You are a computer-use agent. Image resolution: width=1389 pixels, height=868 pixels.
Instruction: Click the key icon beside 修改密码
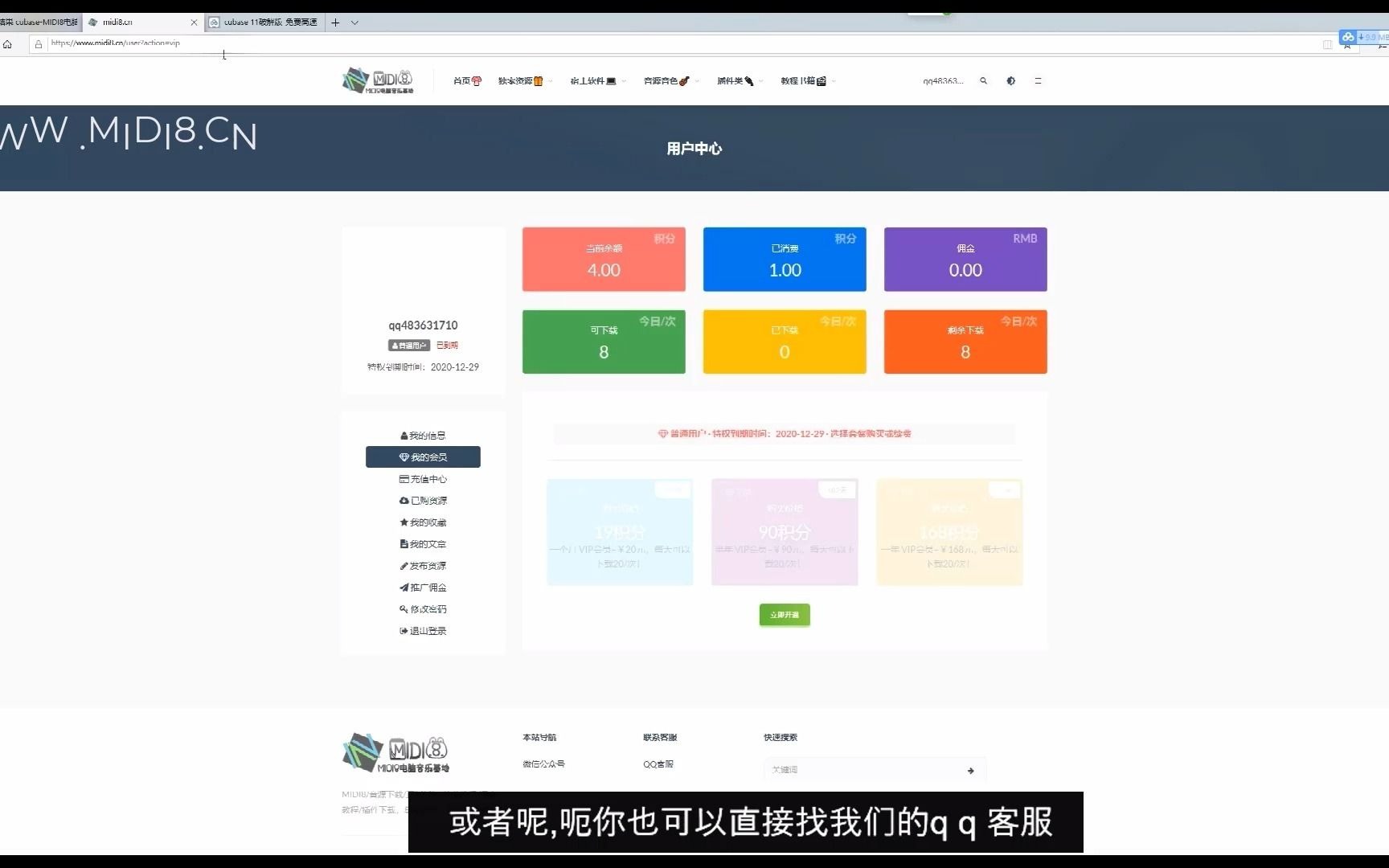pyautogui.click(x=404, y=609)
